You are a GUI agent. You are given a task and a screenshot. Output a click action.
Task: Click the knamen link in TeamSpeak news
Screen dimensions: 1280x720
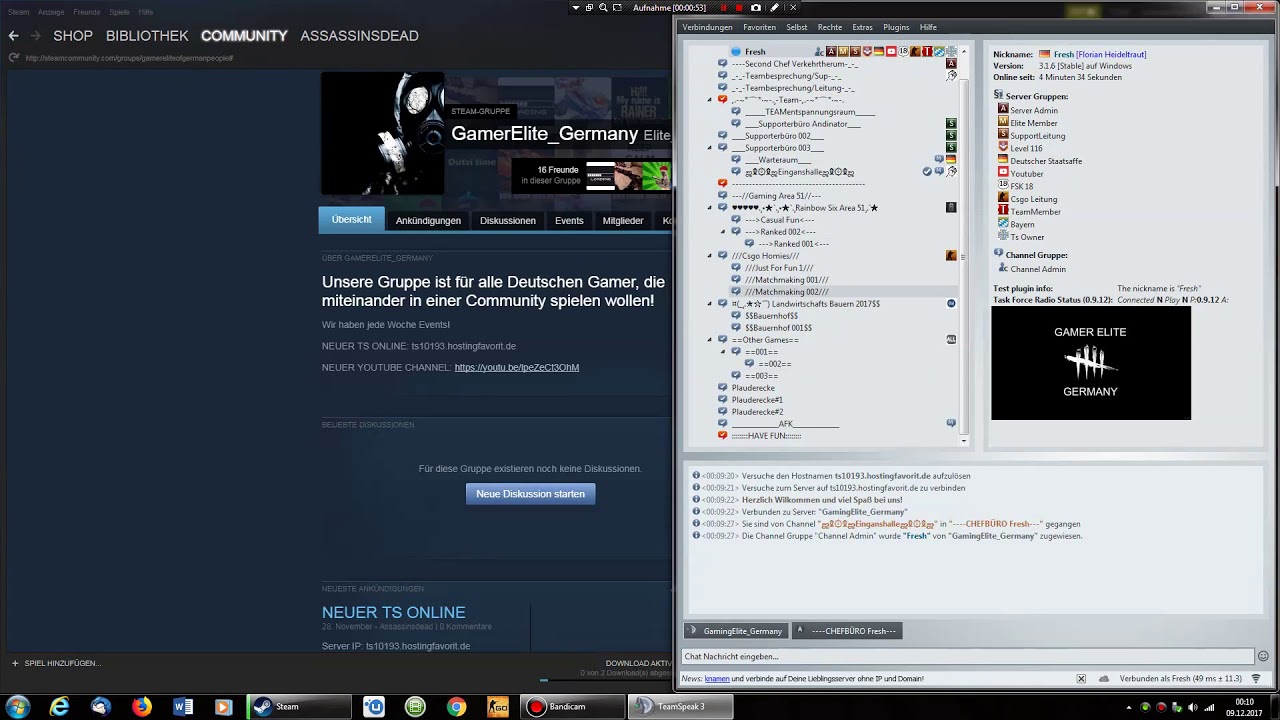coord(717,678)
